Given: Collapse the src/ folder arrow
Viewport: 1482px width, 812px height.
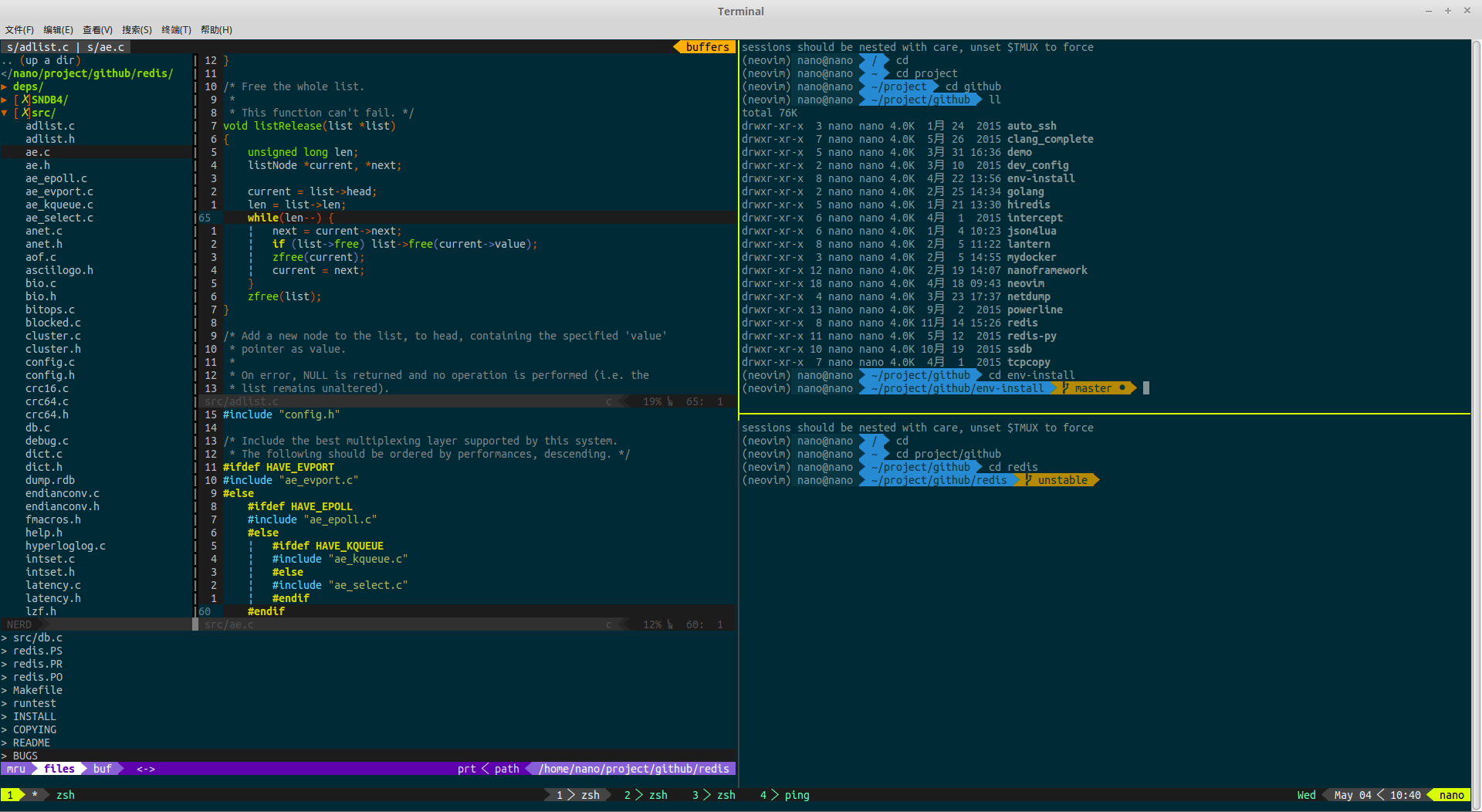Looking at the screenshot, I should [4, 113].
